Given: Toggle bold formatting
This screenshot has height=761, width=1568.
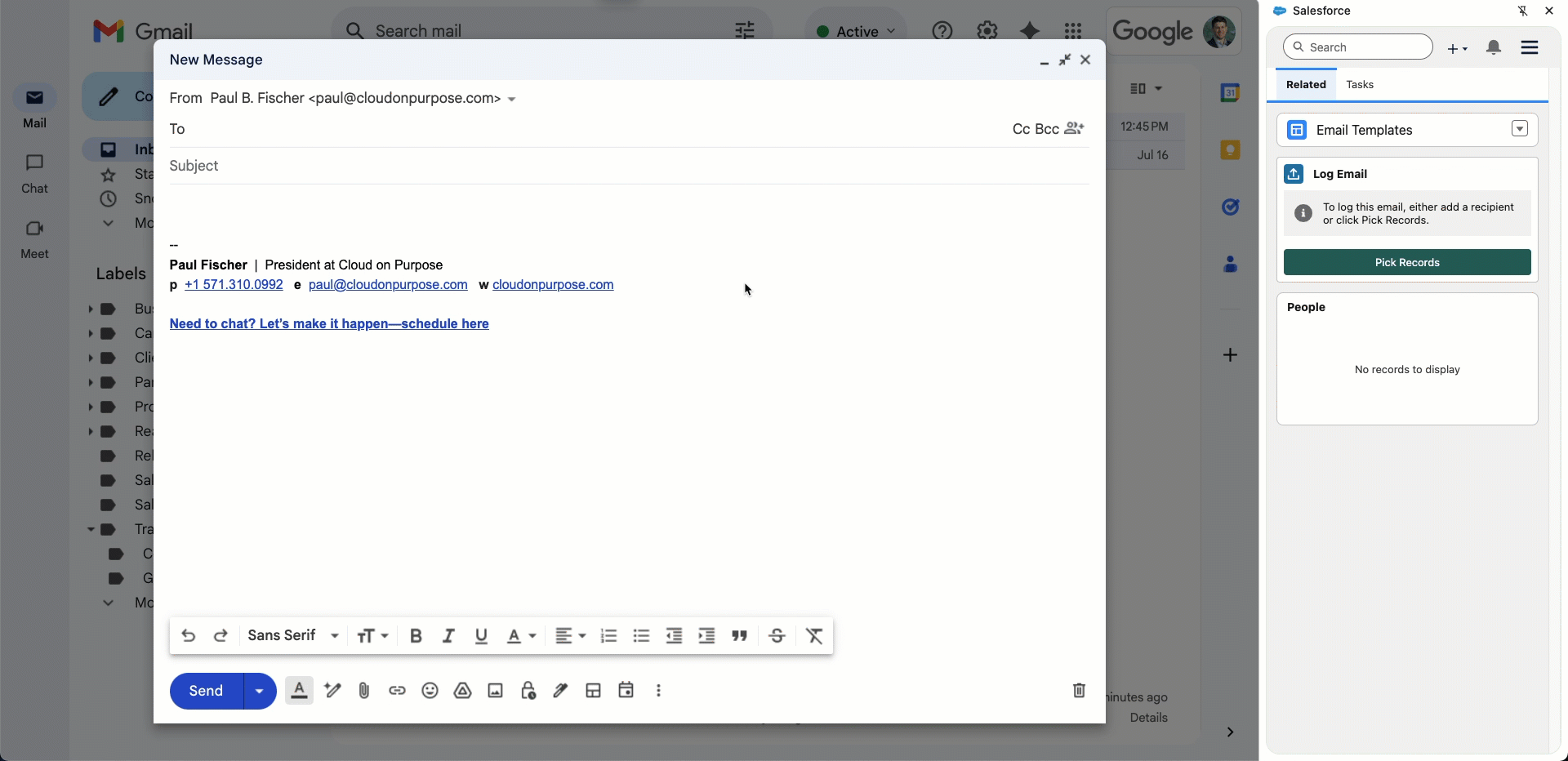Looking at the screenshot, I should [416, 636].
